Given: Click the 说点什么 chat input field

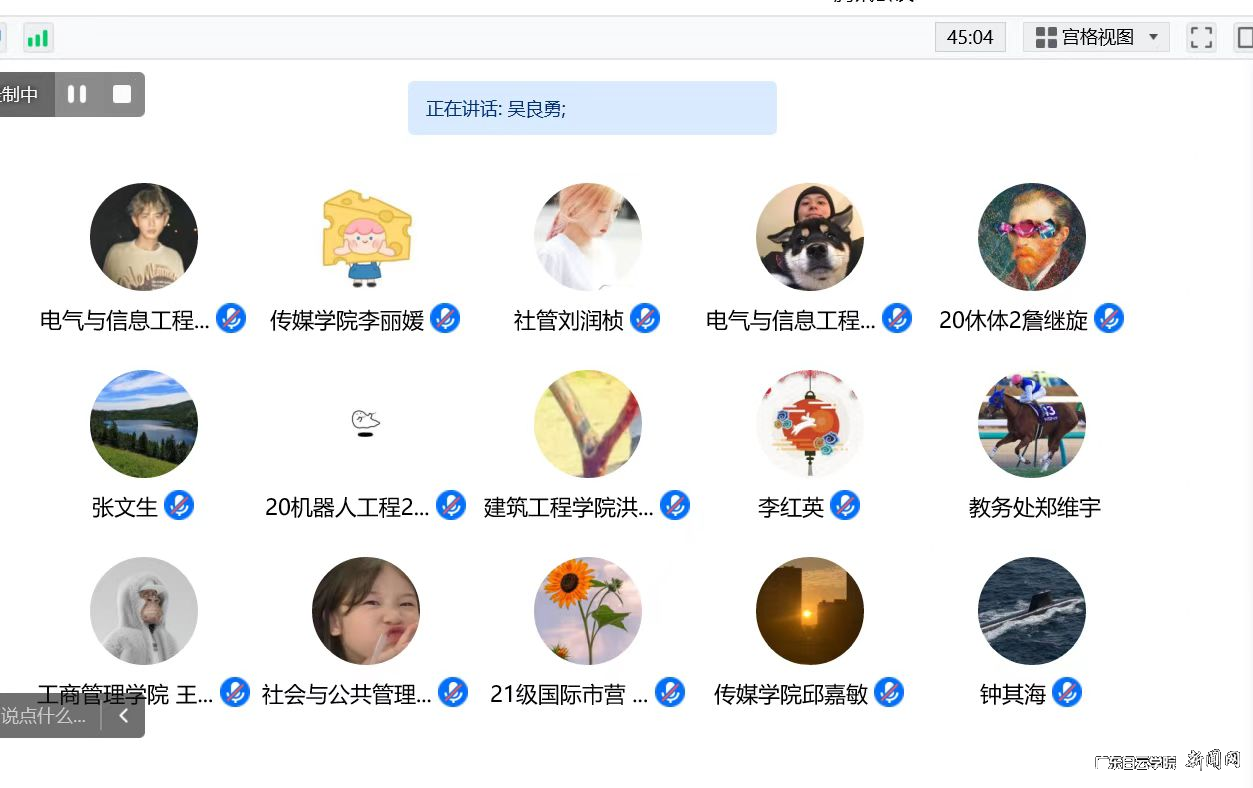Looking at the screenshot, I should (45, 716).
